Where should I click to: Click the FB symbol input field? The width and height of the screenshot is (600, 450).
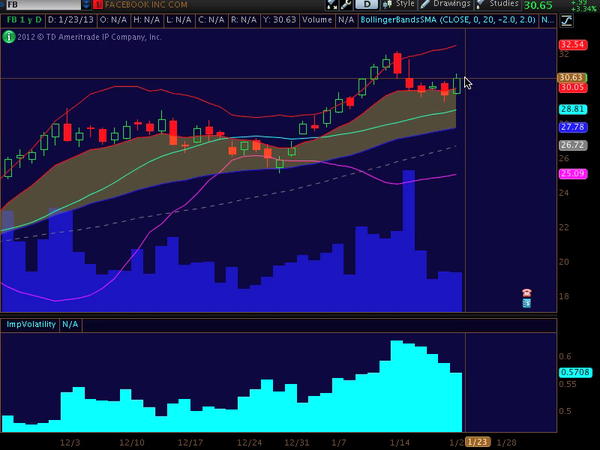[x=43, y=5]
